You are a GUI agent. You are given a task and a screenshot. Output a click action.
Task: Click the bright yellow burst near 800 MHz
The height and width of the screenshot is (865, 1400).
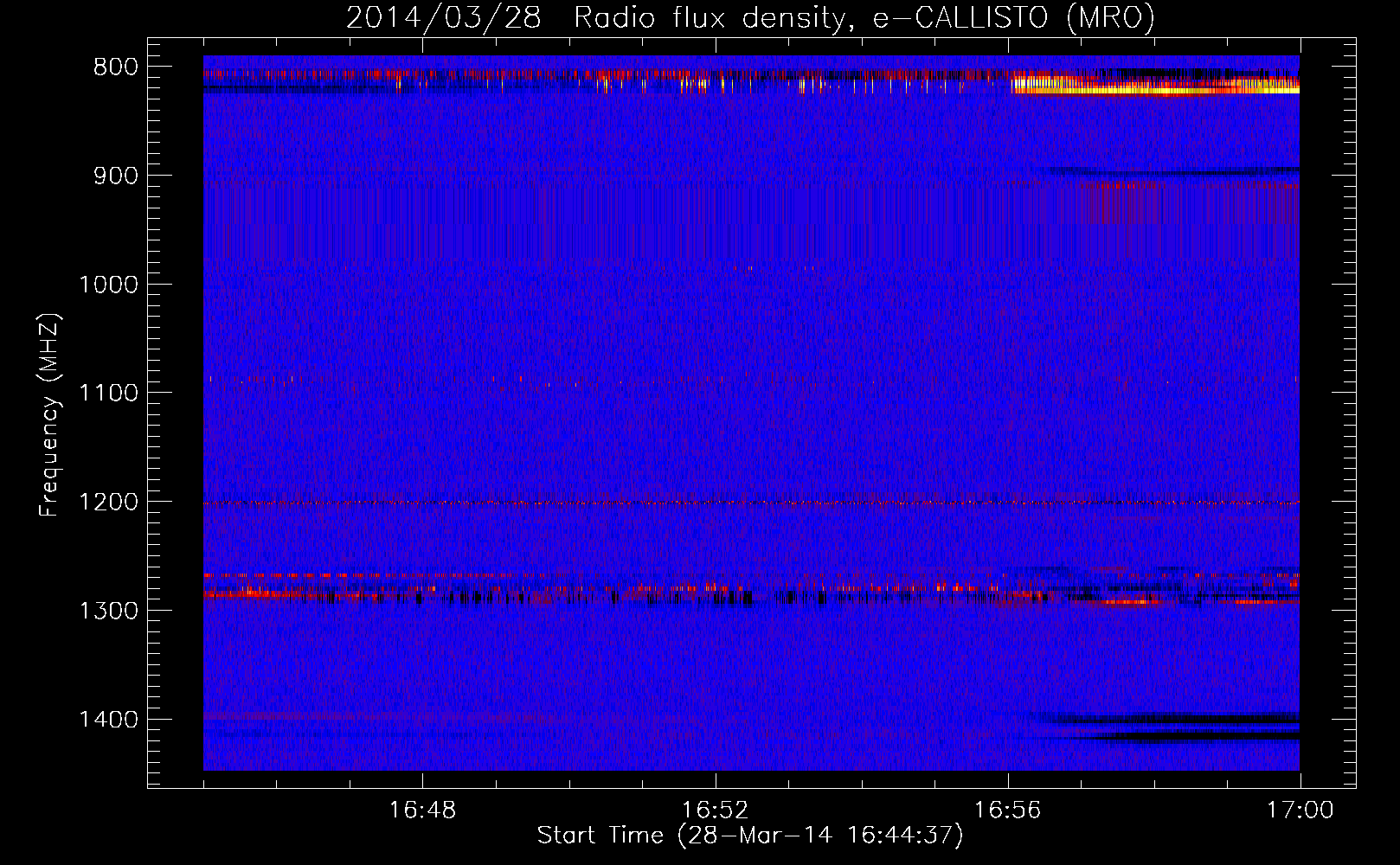tap(1156, 85)
